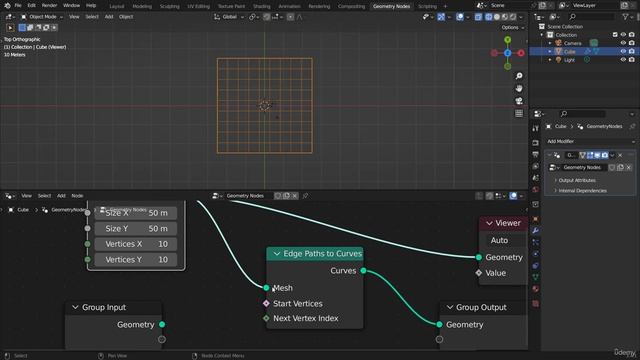Hide the Collection via its eye icon
The image size is (640, 360).
tap(623, 35)
